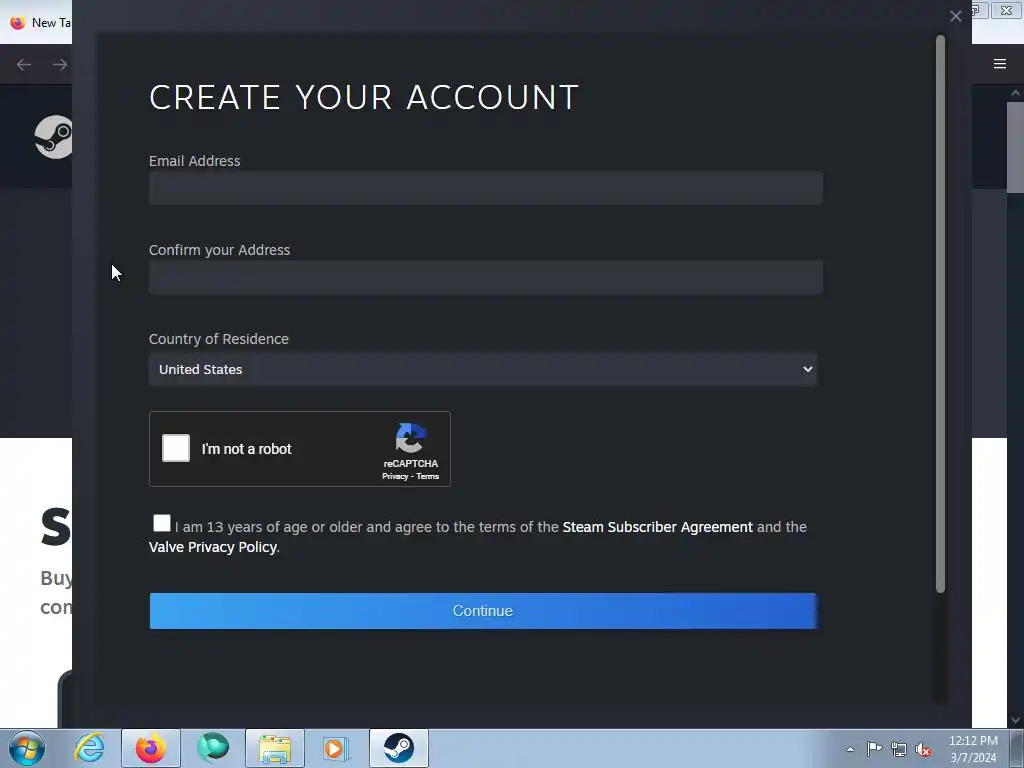This screenshot has height=768, width=1024.
Task: Open reCAPTCHA Terms link
Action: [x=428, y=476]
